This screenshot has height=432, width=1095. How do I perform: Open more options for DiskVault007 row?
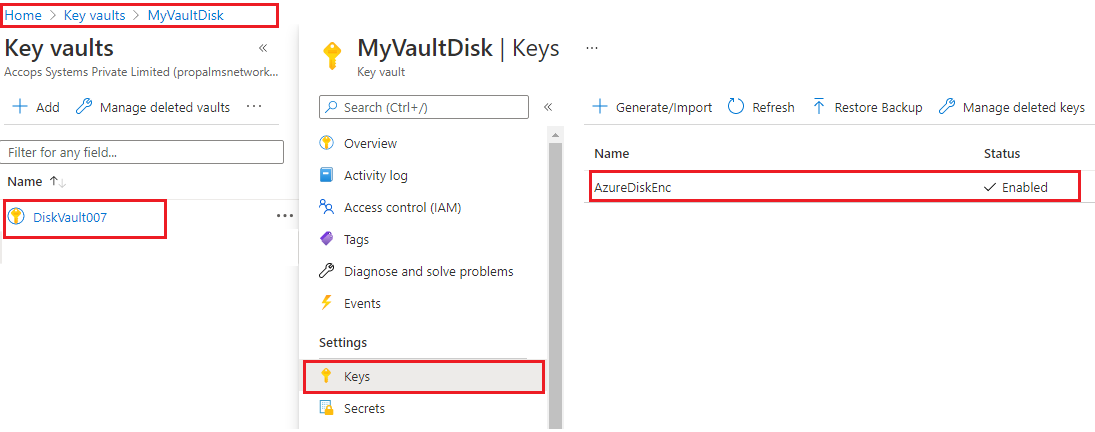[x=285, y=216]
